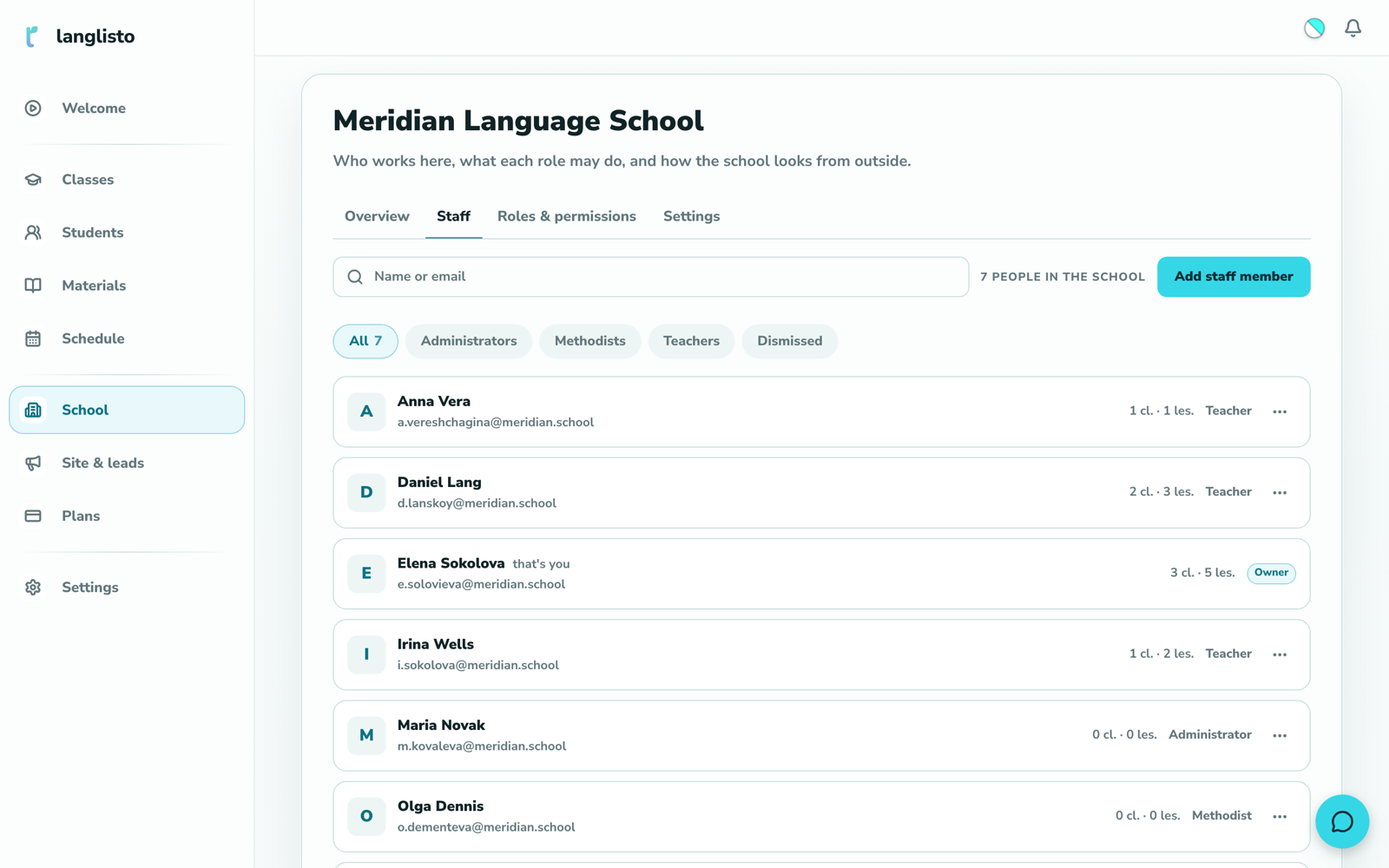
Task: Click the Plans card icon
Action: coord(33,516)
